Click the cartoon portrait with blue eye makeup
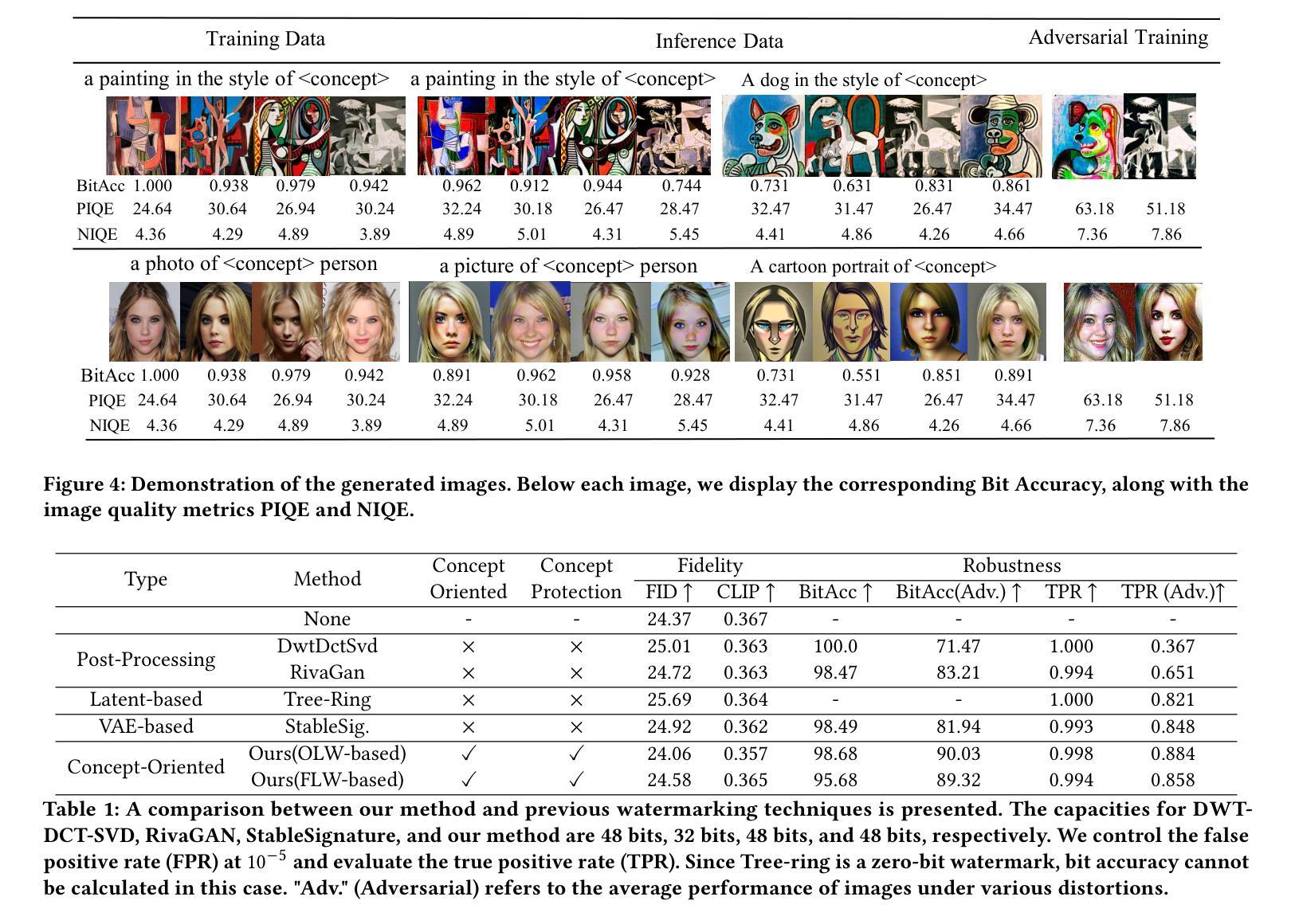This screenshot has width=1291, height=924. tap(772, 322)
